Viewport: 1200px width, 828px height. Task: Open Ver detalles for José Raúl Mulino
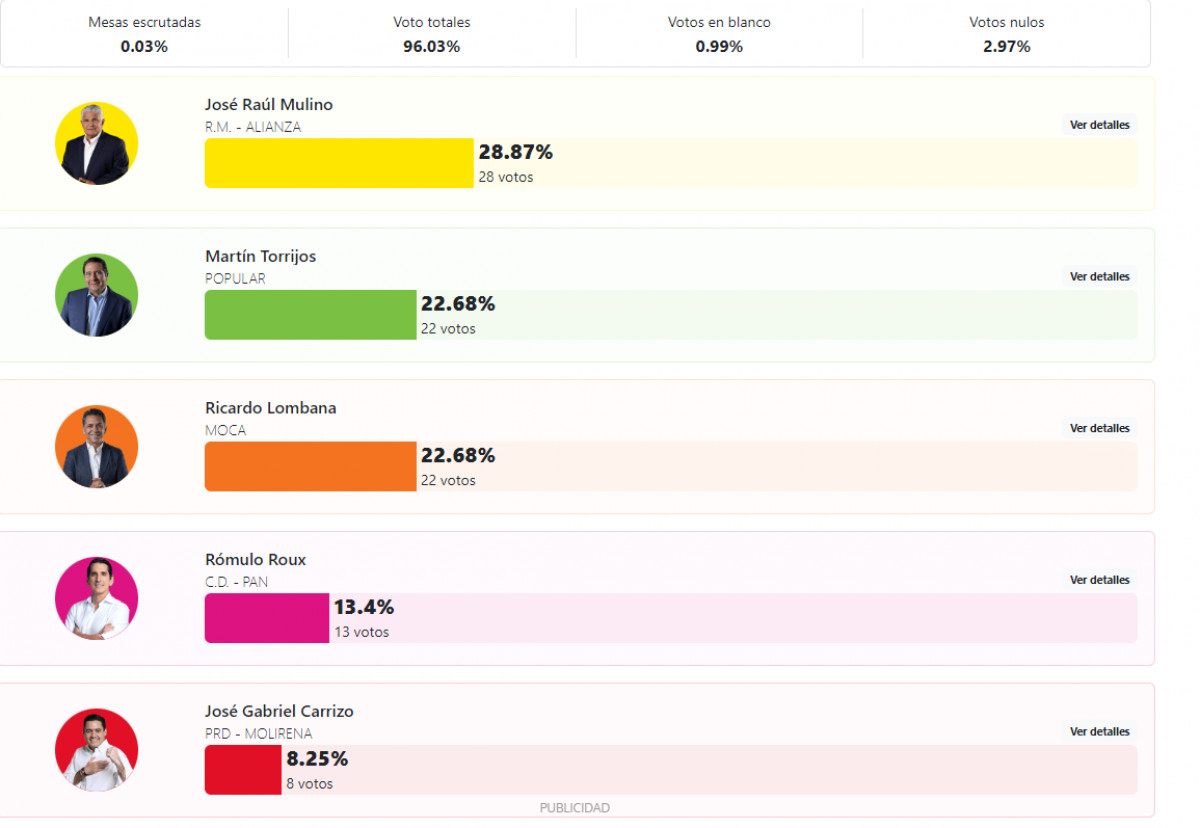1099,125
